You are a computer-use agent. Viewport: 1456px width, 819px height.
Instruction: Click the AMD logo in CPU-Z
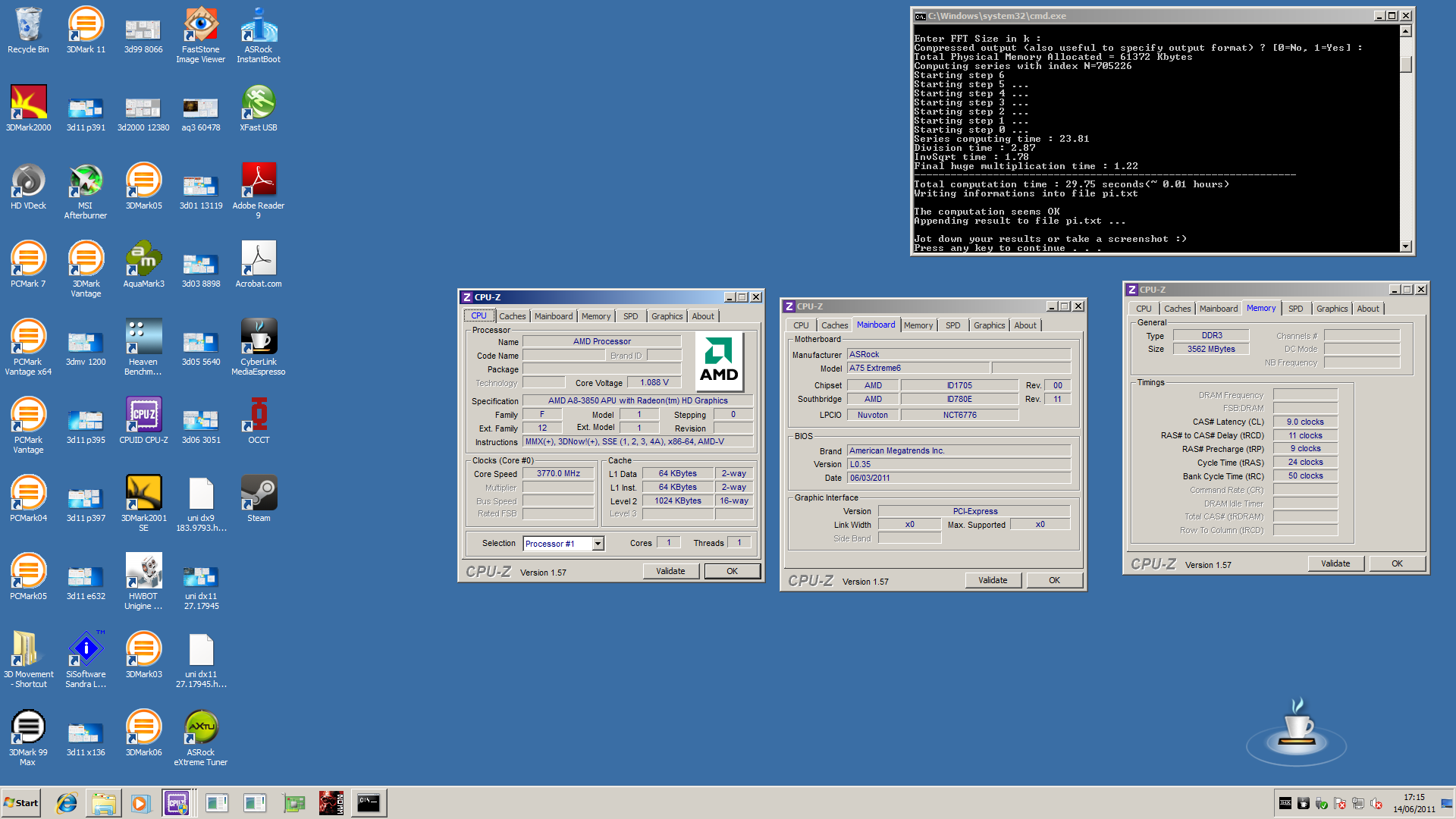pos(718,360)
